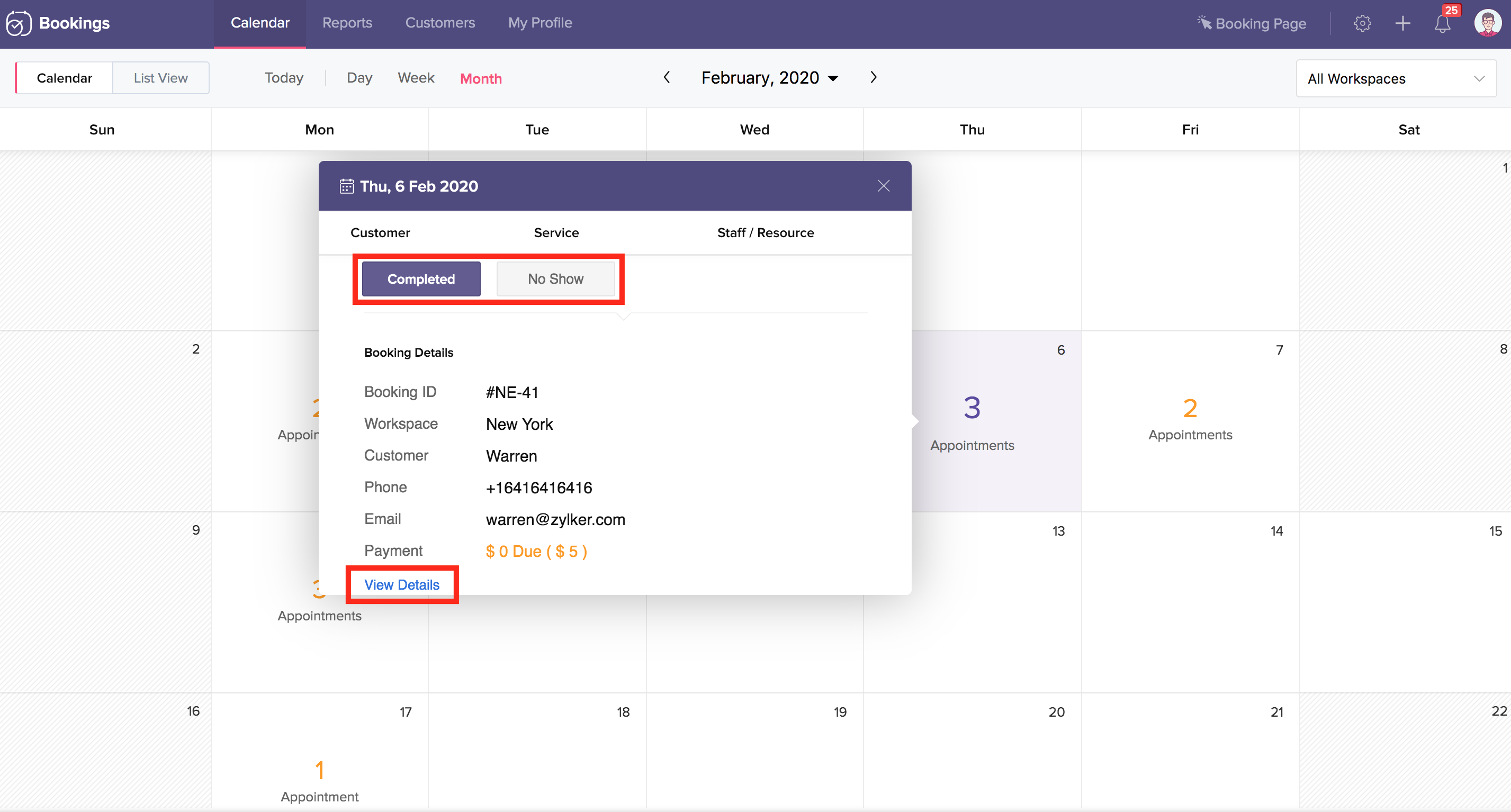Open the February, 2020 month picker

click(x=770, y=77)
